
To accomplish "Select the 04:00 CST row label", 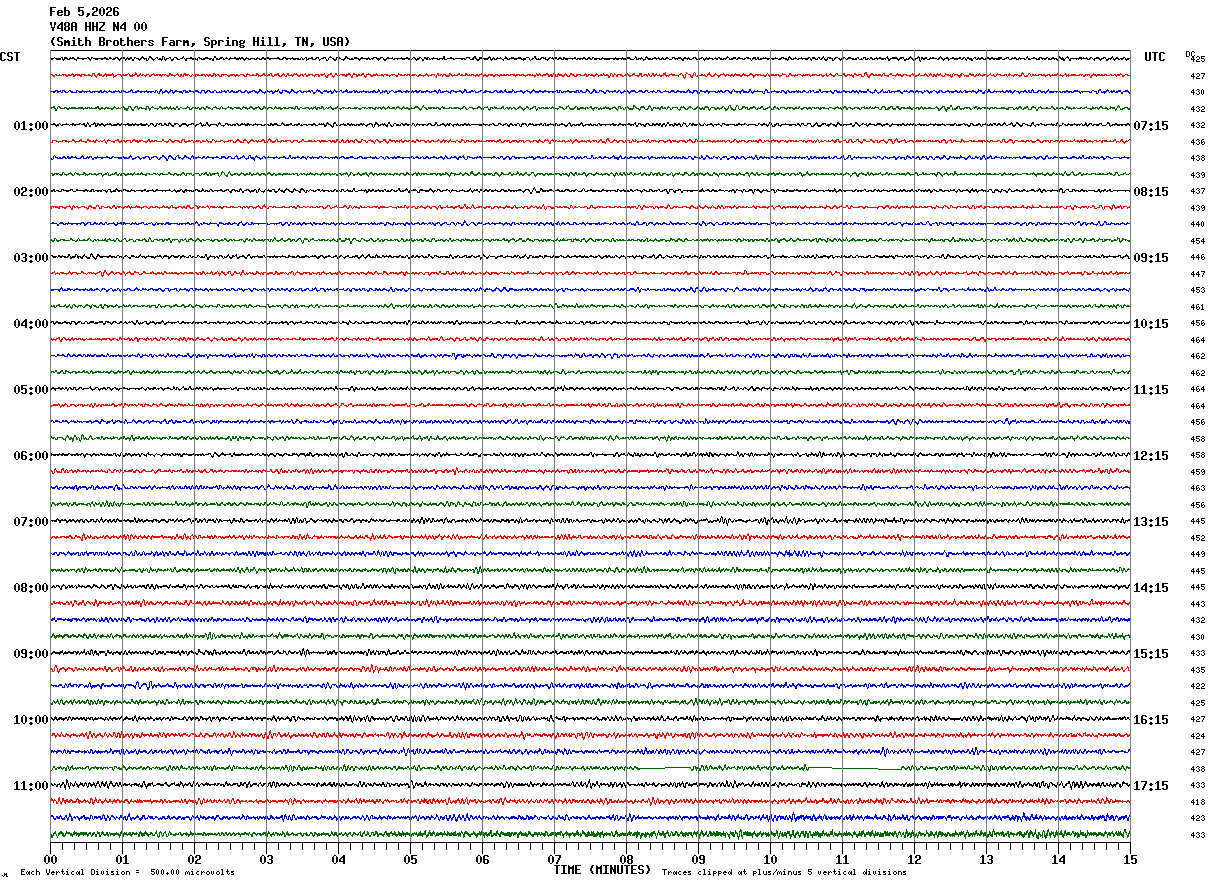I will pos(31,324).
